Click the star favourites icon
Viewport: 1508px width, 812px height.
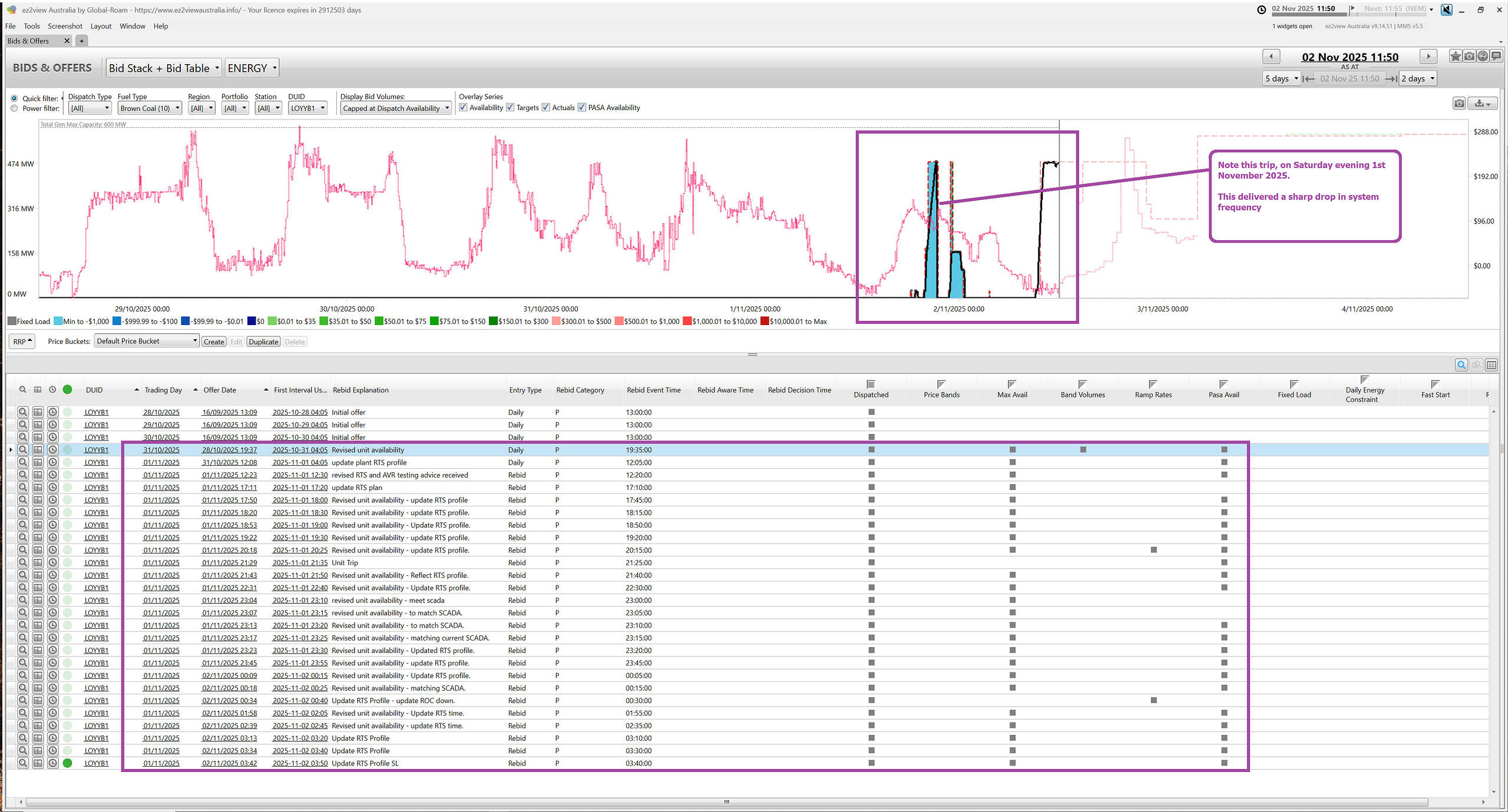coord(1456,57)
